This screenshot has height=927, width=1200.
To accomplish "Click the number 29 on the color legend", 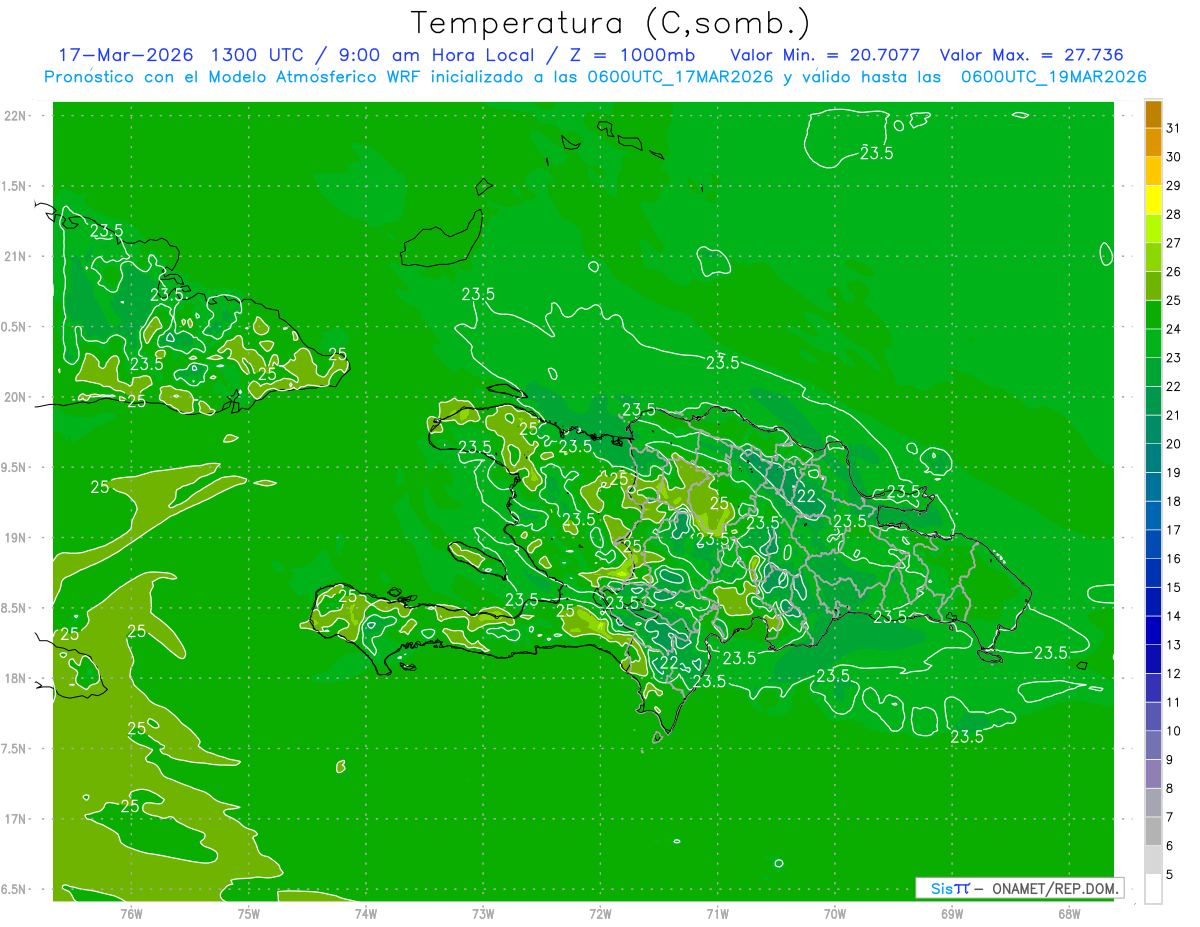I will click(x=1174, y=185).
